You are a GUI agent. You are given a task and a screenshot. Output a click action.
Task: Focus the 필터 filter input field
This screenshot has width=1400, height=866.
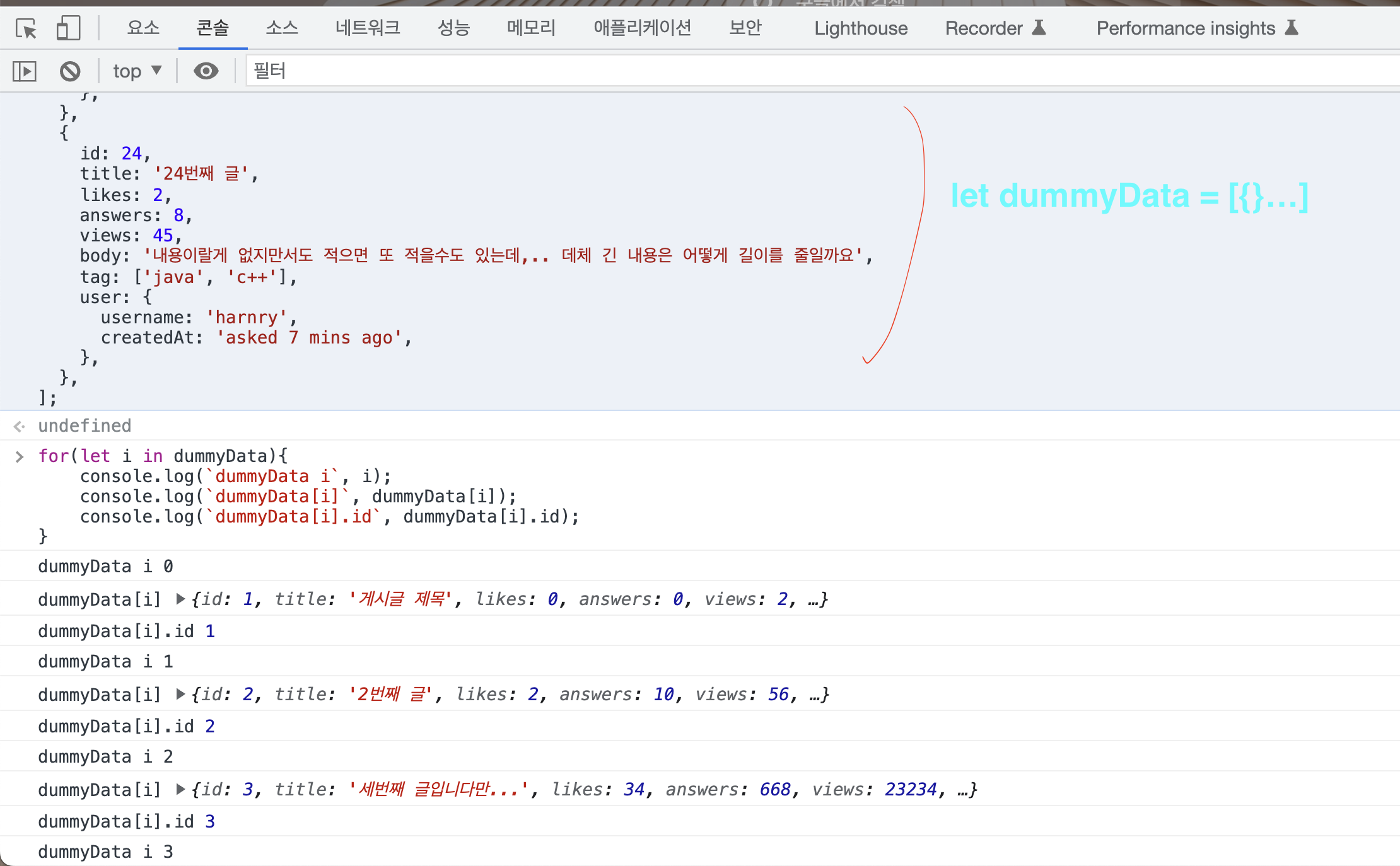(823, 71)
